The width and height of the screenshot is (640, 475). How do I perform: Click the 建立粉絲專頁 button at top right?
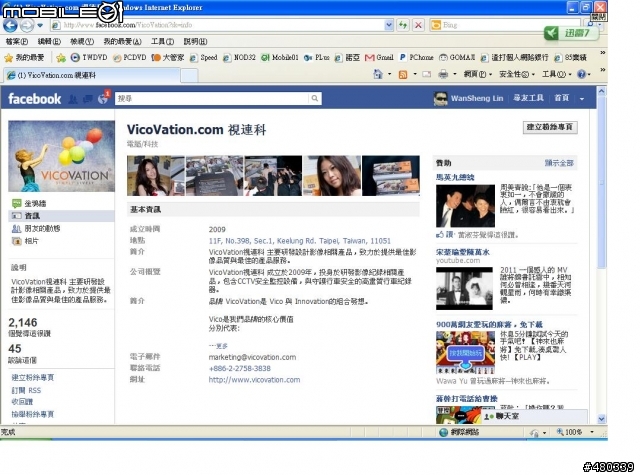coord(550,127)
